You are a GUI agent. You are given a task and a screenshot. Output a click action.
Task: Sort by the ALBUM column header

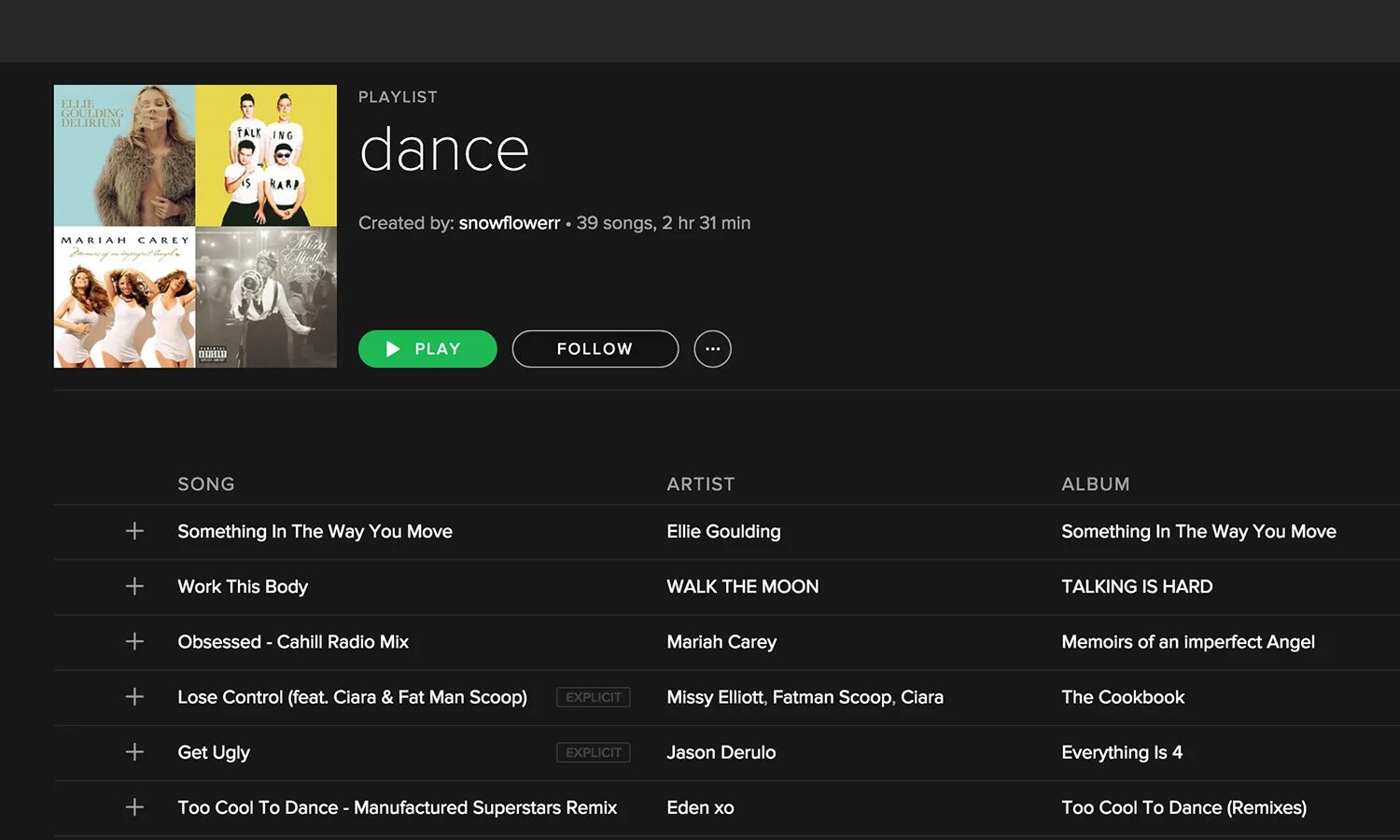1095,484
